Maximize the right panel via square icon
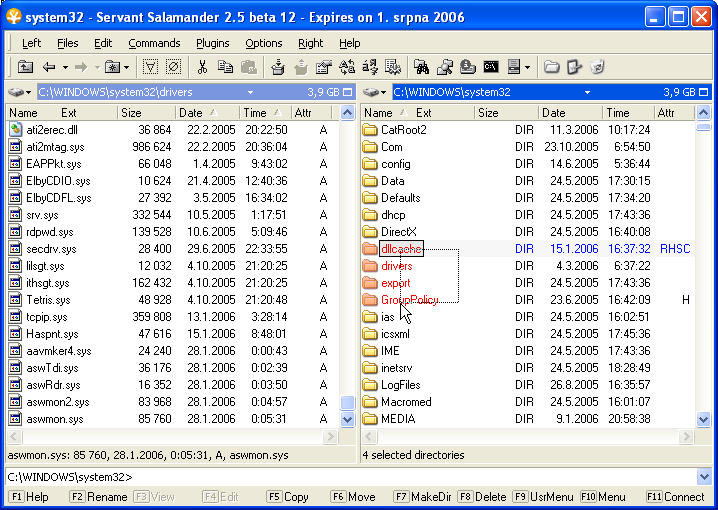Screen dimensions: 718x510 (x=704, y=92)
